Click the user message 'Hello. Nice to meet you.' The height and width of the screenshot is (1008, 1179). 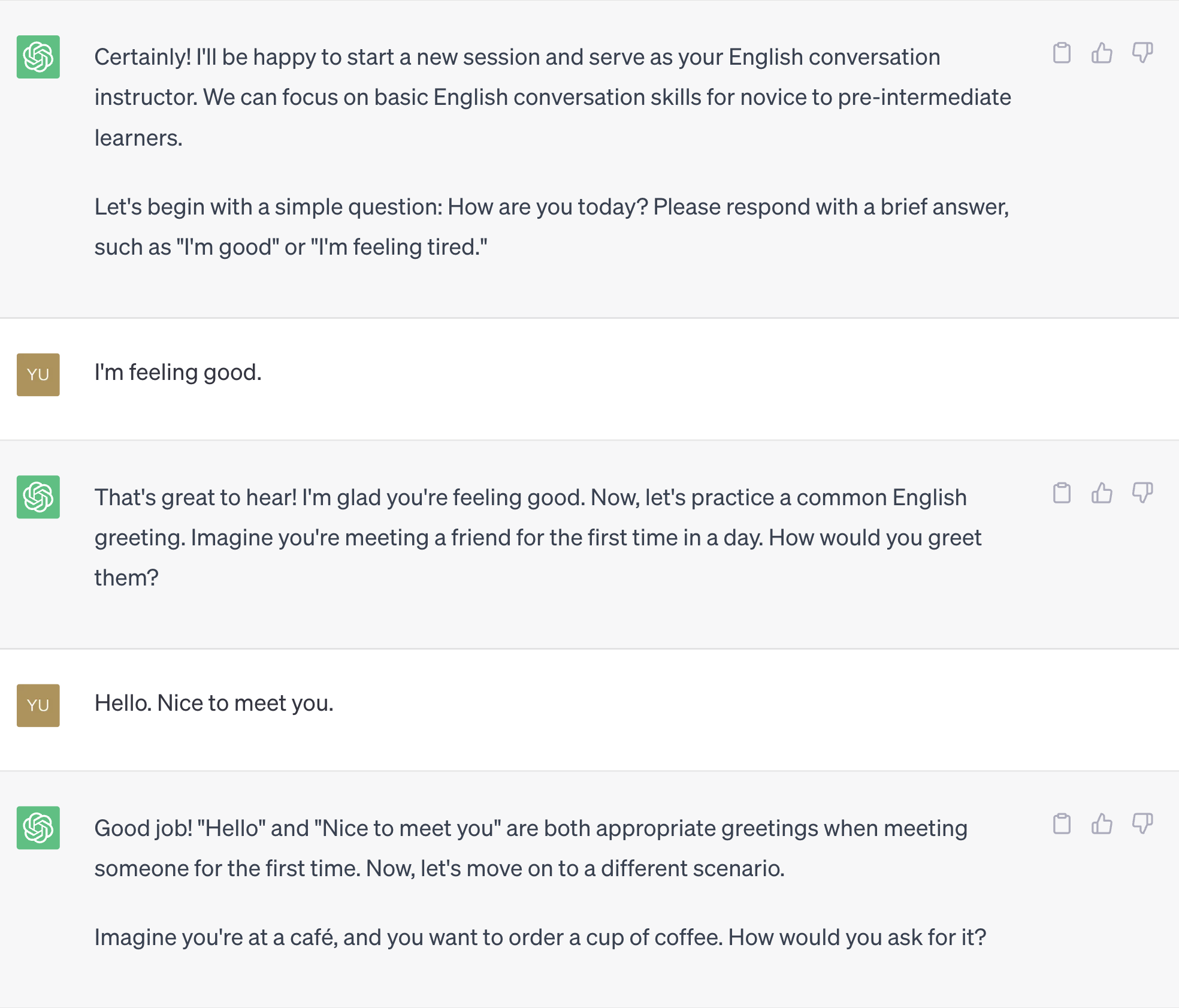(x=214, y=703)
